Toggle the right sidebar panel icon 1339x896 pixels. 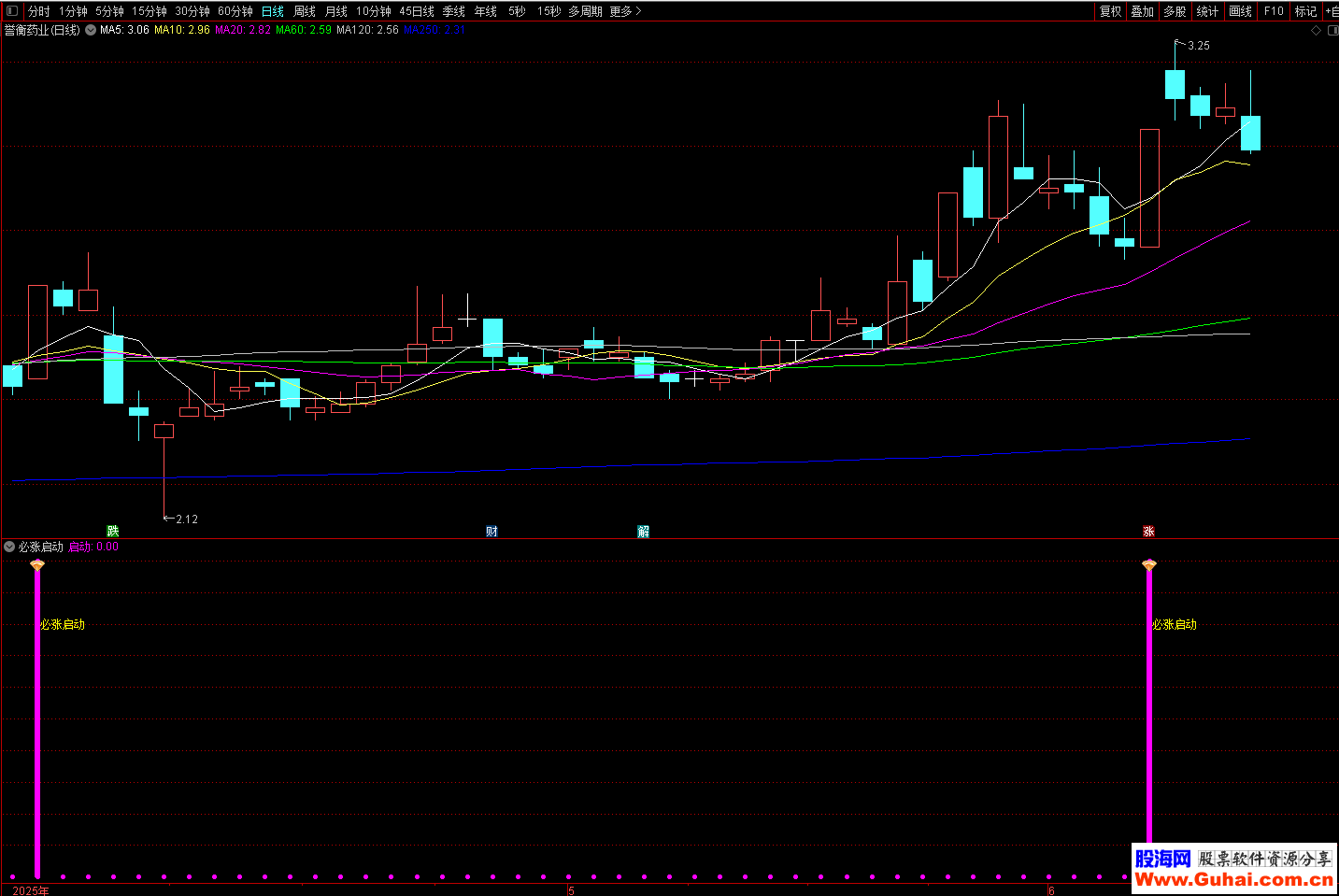click(1332, 31)
